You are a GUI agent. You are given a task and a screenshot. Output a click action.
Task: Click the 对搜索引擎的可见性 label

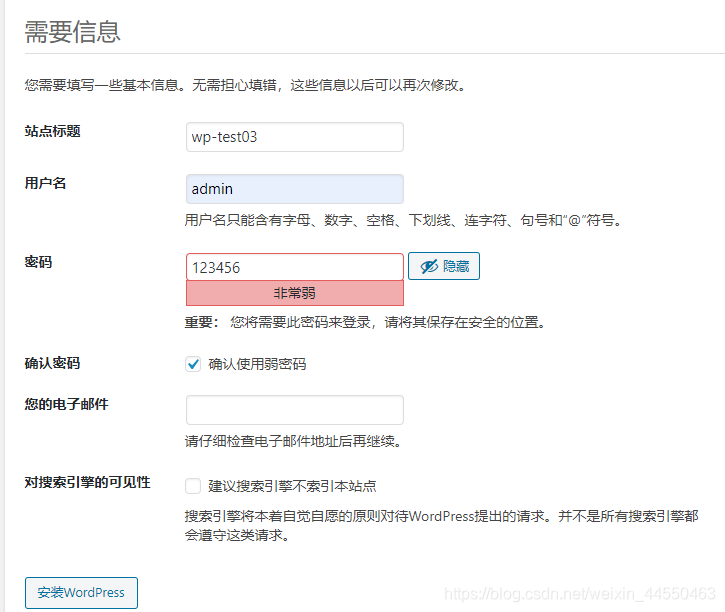87,482
